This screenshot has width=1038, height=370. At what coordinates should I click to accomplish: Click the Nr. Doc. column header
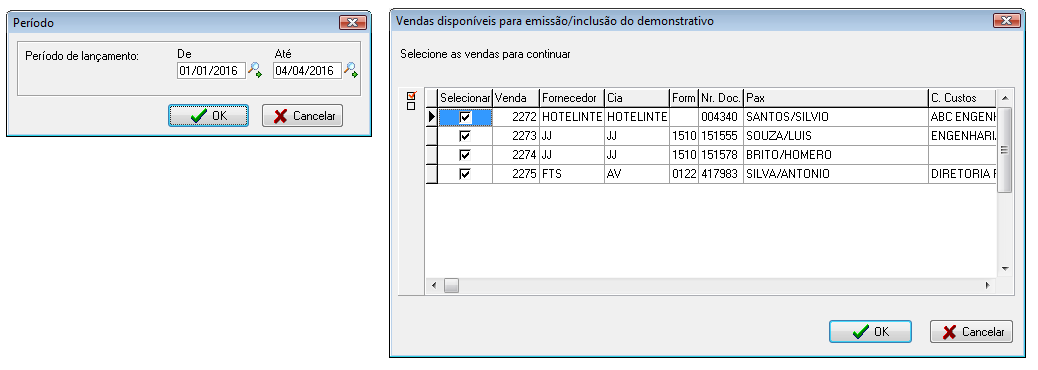tap(720, 98)
